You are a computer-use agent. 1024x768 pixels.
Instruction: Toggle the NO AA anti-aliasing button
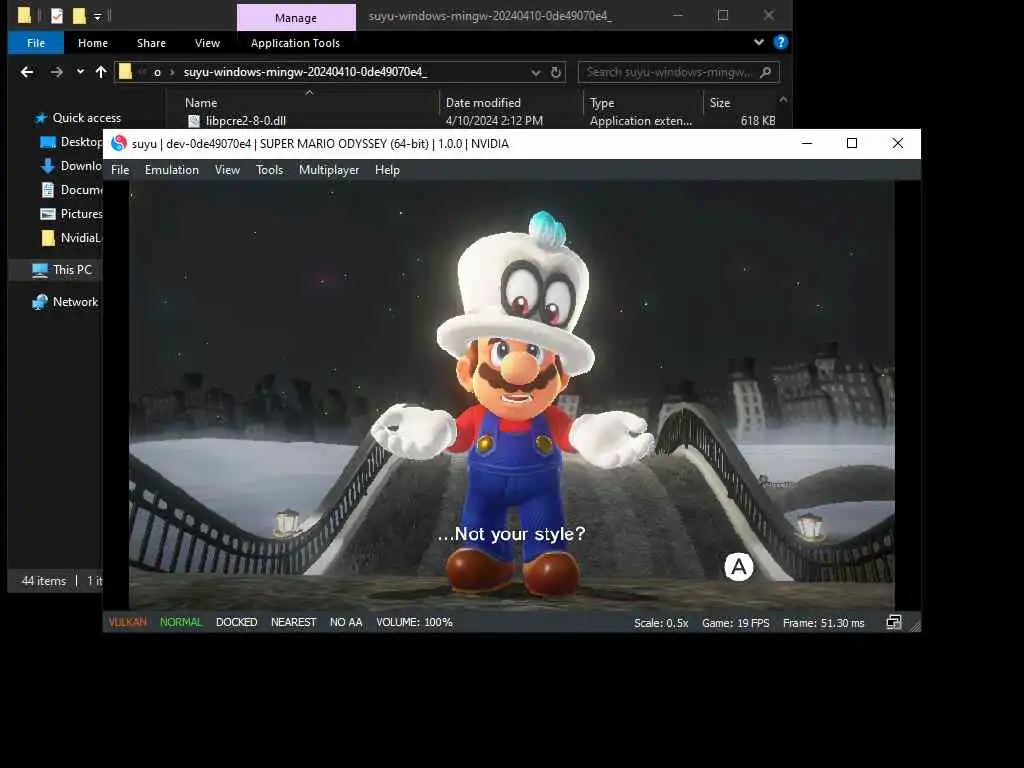pos(346,622)
